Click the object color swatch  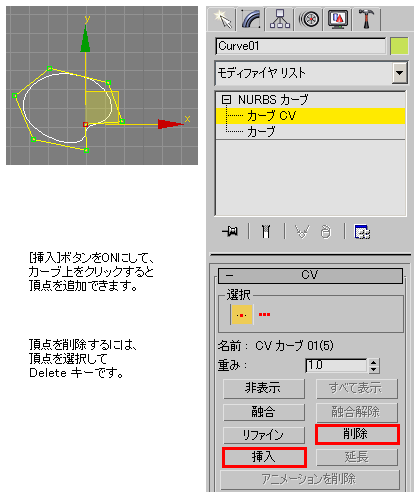(399, 46)
